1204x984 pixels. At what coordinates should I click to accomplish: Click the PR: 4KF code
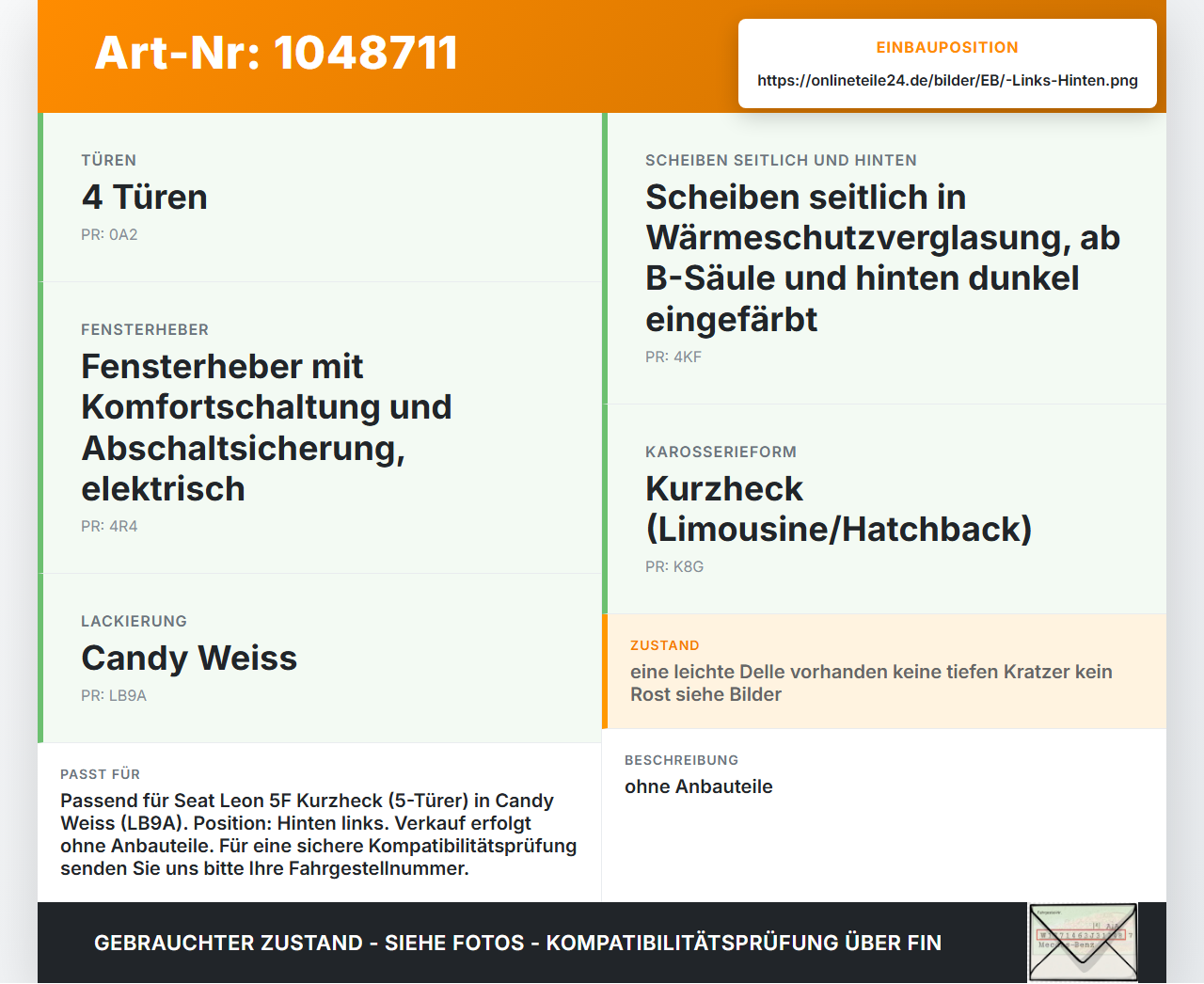(673, 357)
